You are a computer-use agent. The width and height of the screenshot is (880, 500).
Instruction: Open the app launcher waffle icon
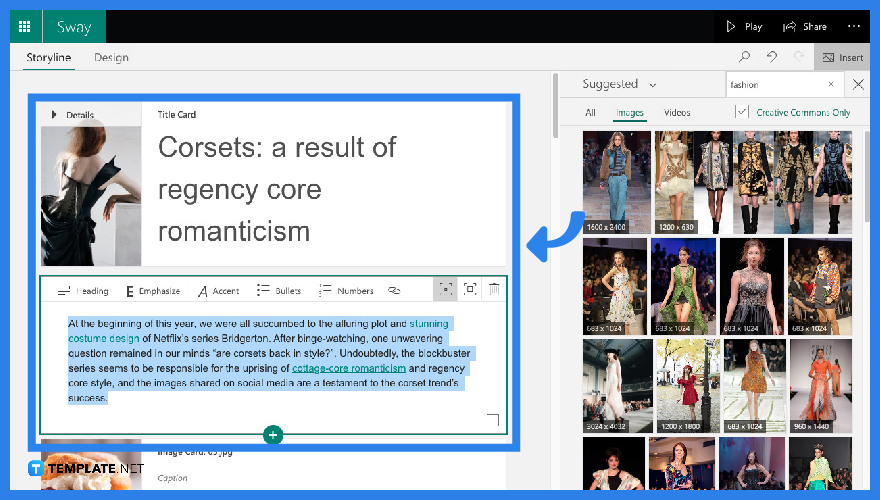(x=25, y=26)
